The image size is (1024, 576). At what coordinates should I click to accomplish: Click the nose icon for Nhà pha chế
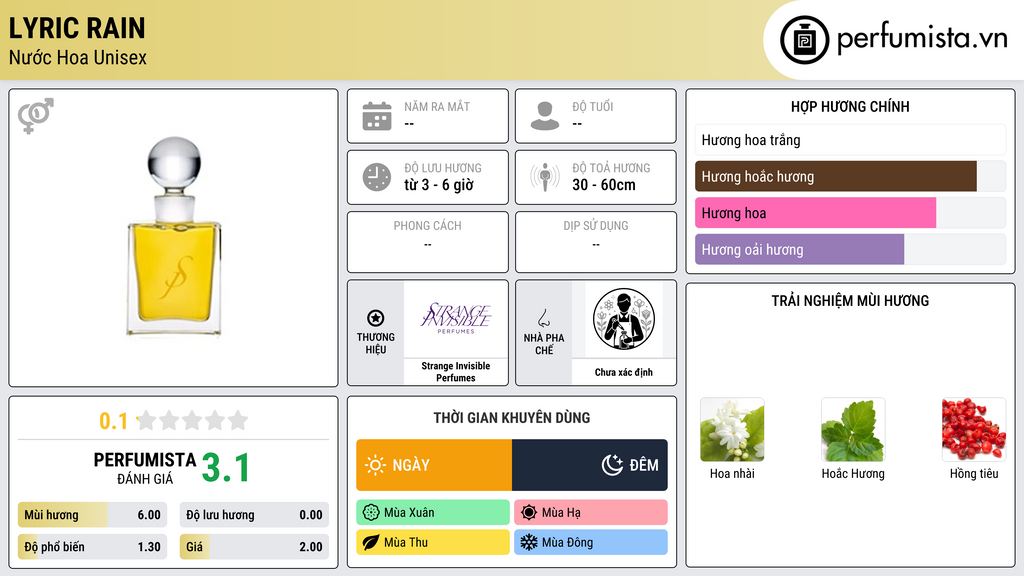(x=543, y=318)
